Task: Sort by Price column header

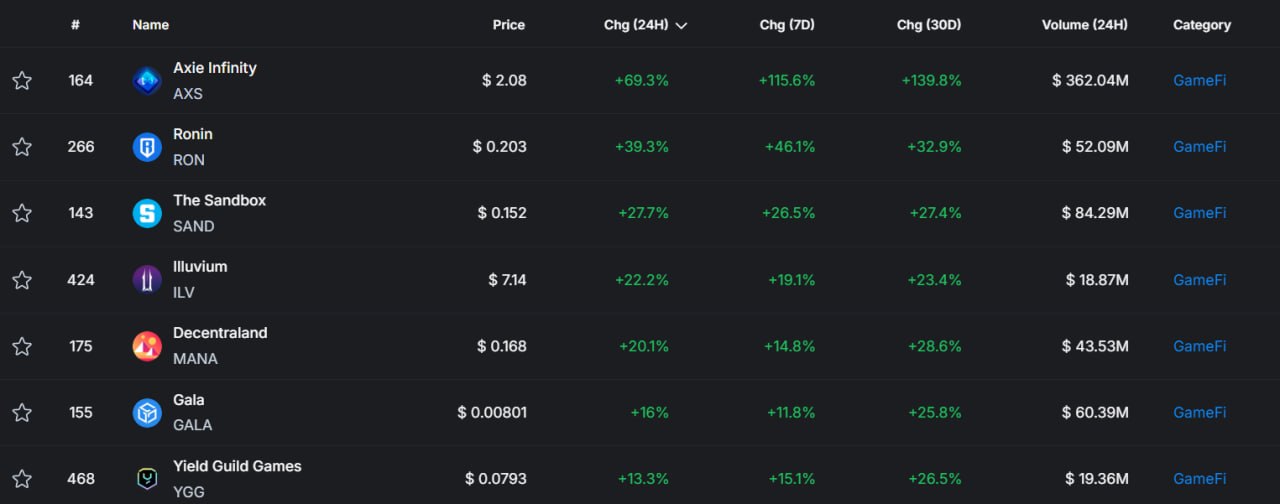Action: [508, 25]
